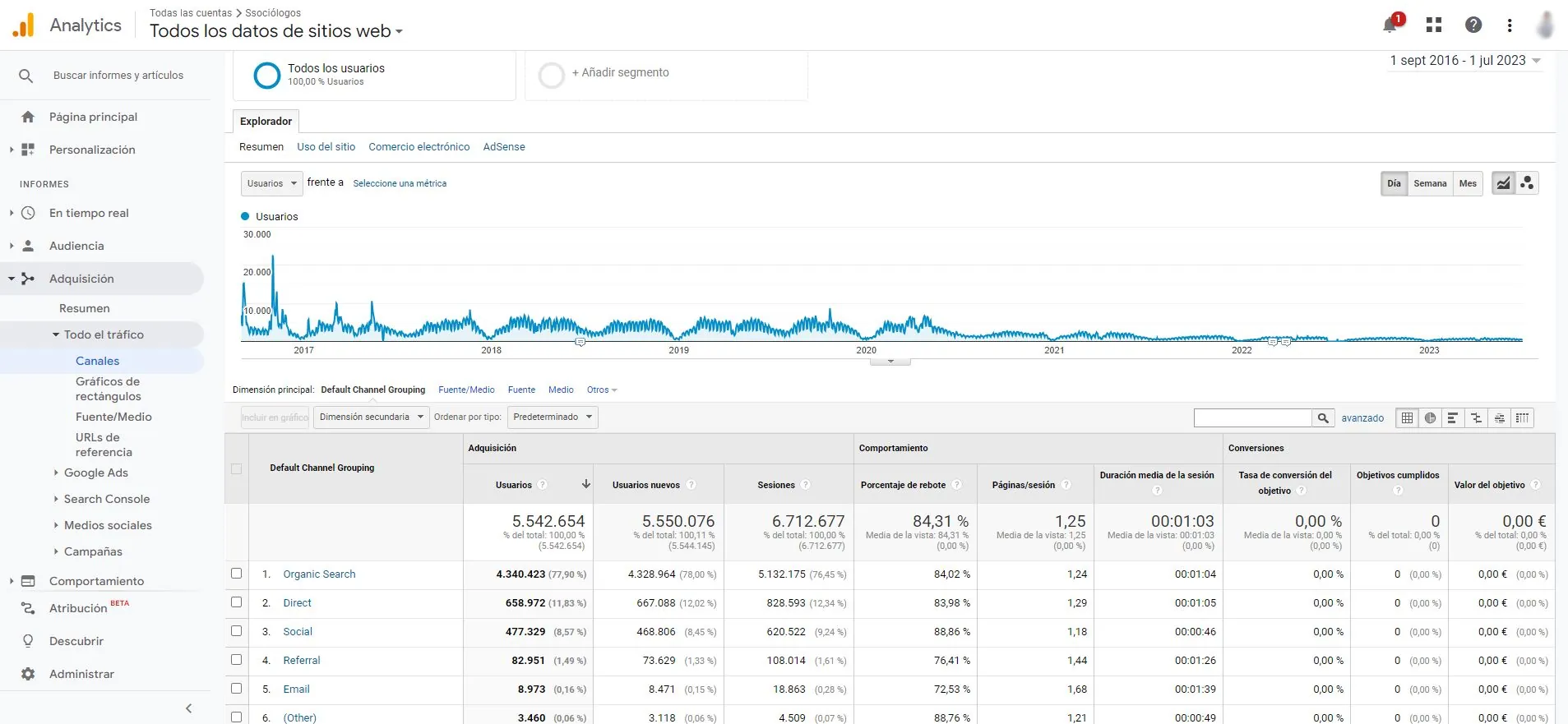Select the comparison view icon
This screenshot has height=724, width=1568.
click(x=1476, y=417)
